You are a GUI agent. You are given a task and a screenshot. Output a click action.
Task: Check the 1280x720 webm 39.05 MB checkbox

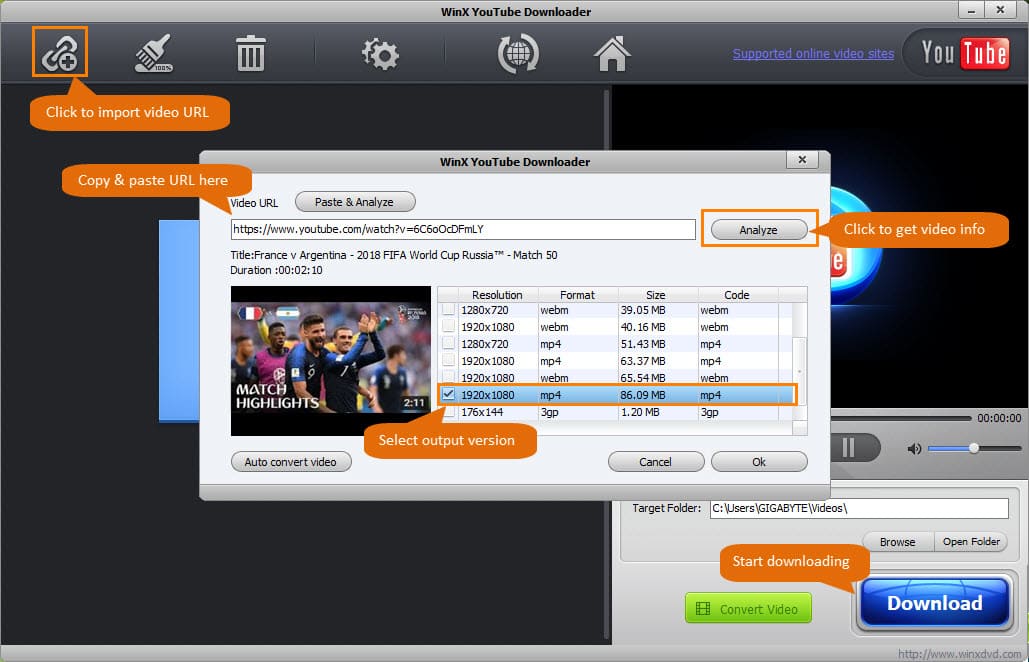click(x=449, y=310)
